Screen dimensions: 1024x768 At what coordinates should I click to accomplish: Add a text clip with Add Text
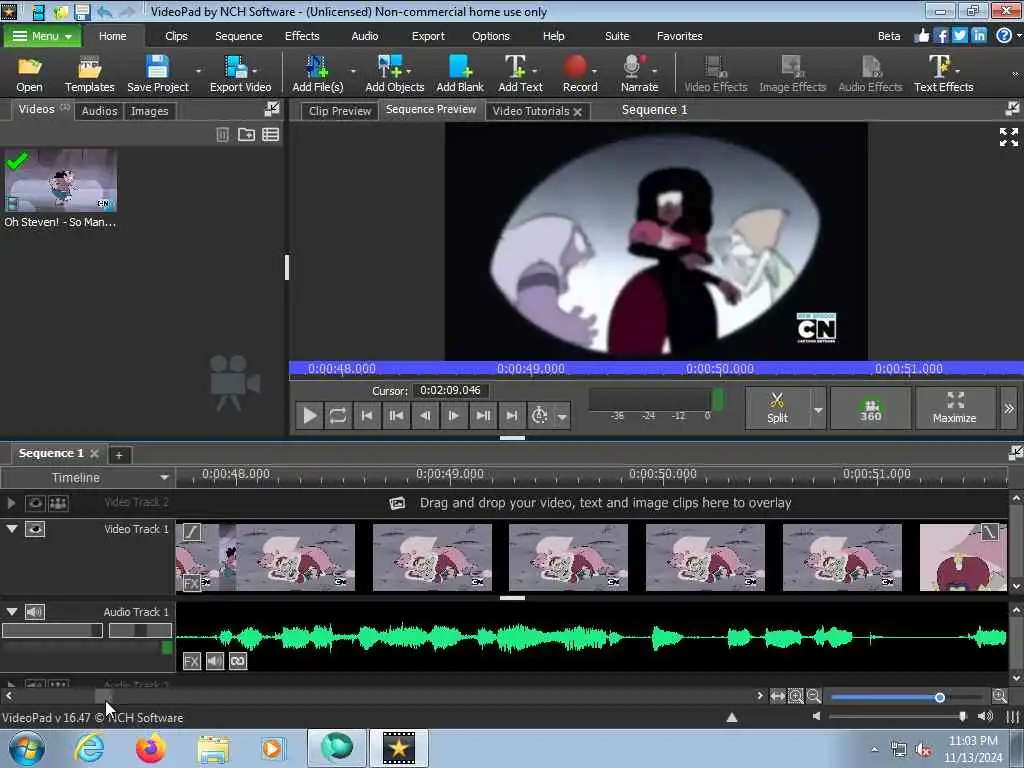point(520,74)
